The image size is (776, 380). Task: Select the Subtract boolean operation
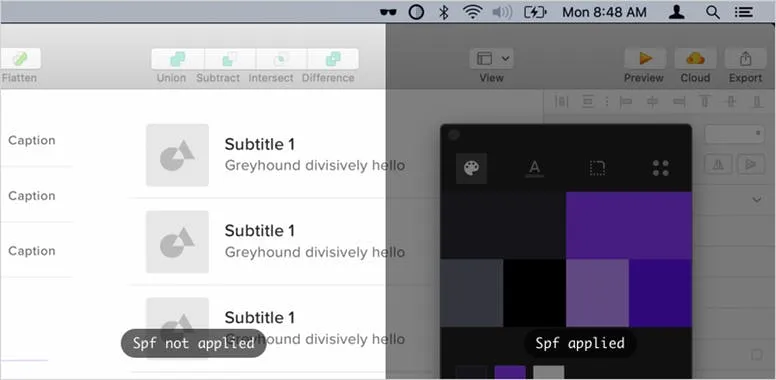click(x=230, y=59)
